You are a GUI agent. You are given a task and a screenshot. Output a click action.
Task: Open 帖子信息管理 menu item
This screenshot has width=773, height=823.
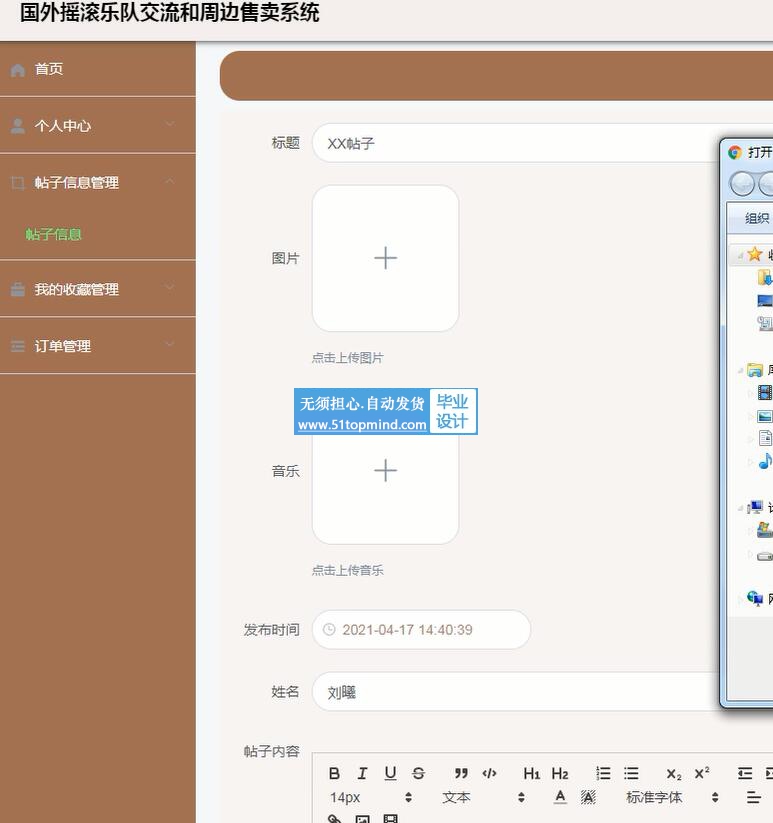click(x=98, y=182)
